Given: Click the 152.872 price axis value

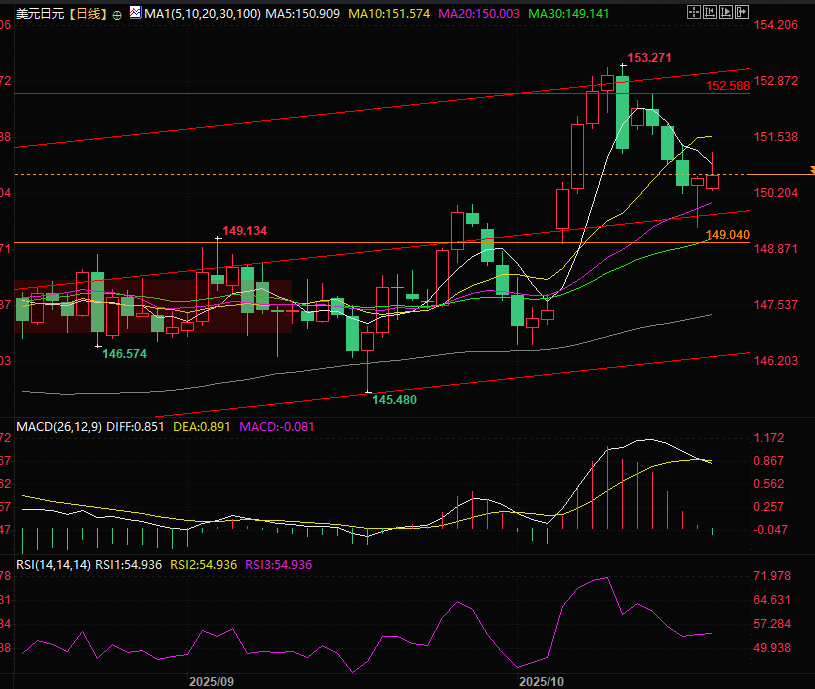Looking at the screenshot, I should pos(775,81).
